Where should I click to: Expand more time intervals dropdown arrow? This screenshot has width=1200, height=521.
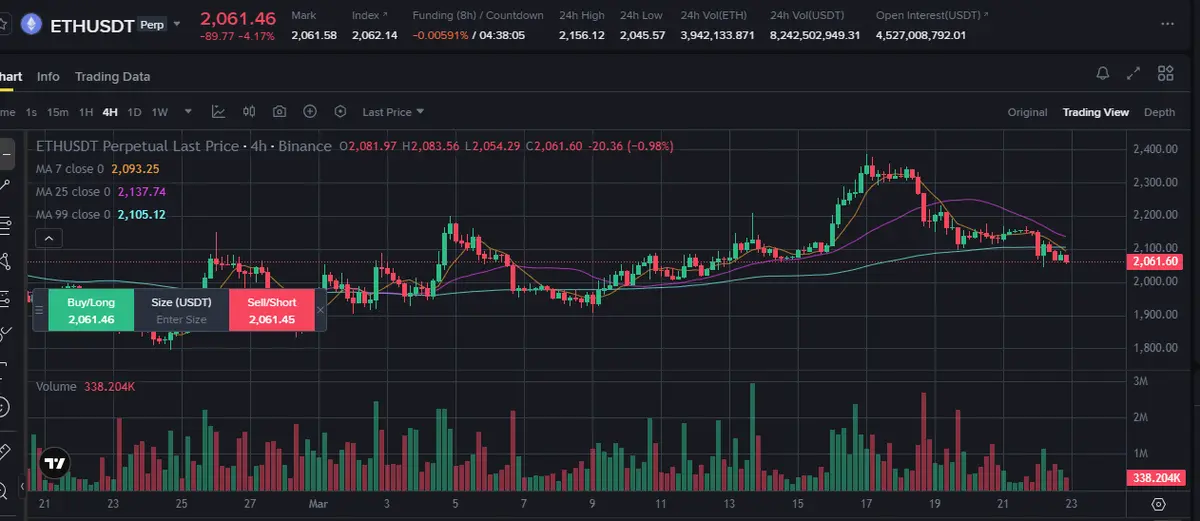pyautogui.click(x=189, y=112)
